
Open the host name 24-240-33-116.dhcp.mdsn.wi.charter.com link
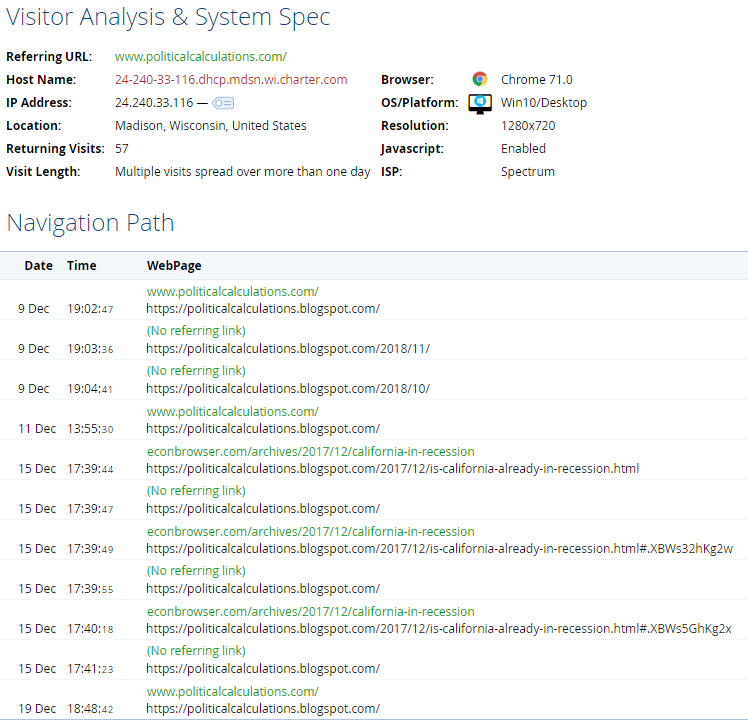[231, 80]
